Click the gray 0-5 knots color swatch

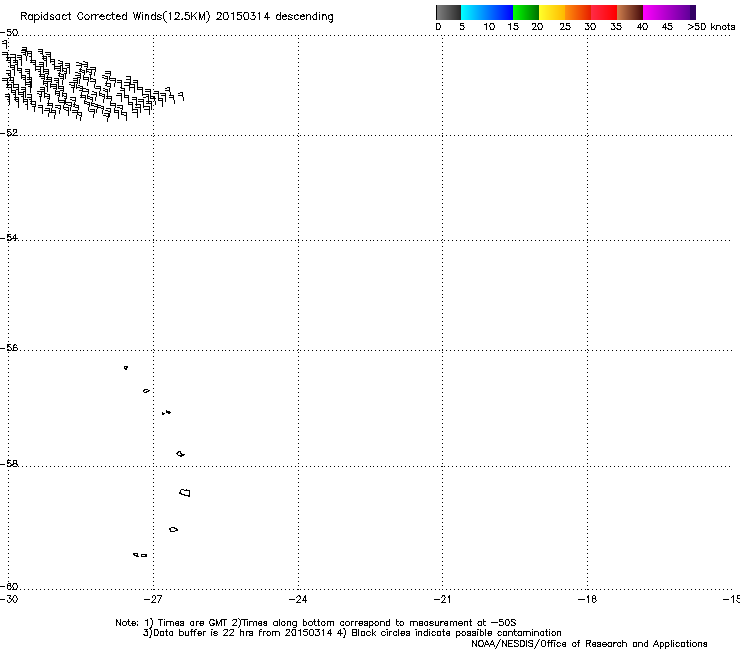[x=448, y=12]
